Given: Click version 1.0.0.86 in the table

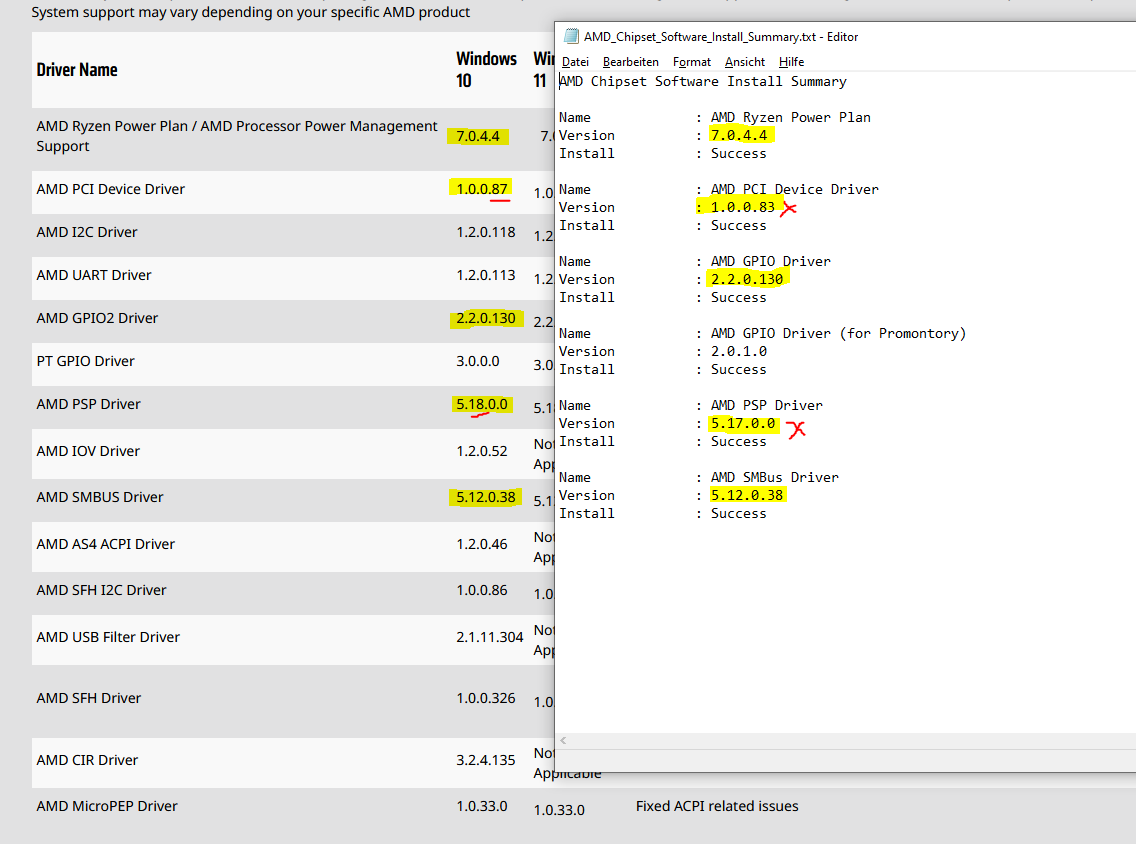Looking at the screenshot, I should 482,590.
